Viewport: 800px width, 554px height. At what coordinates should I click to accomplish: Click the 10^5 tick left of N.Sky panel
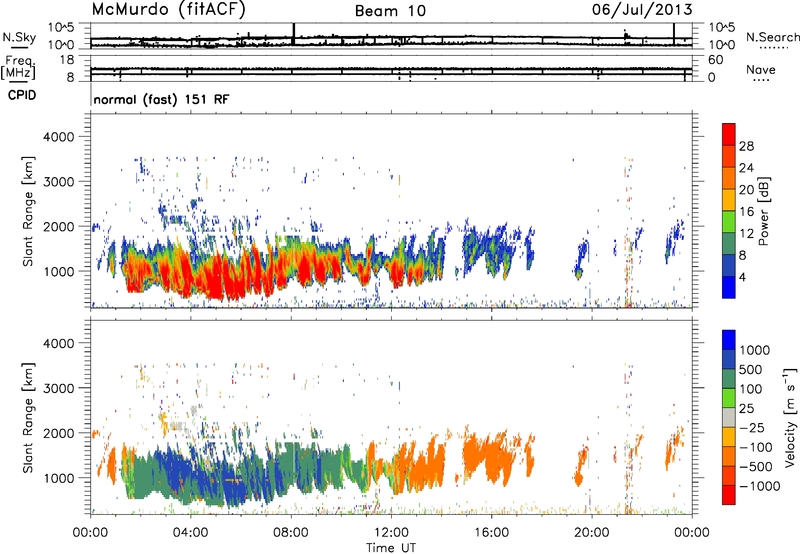[x=61, y=27]
